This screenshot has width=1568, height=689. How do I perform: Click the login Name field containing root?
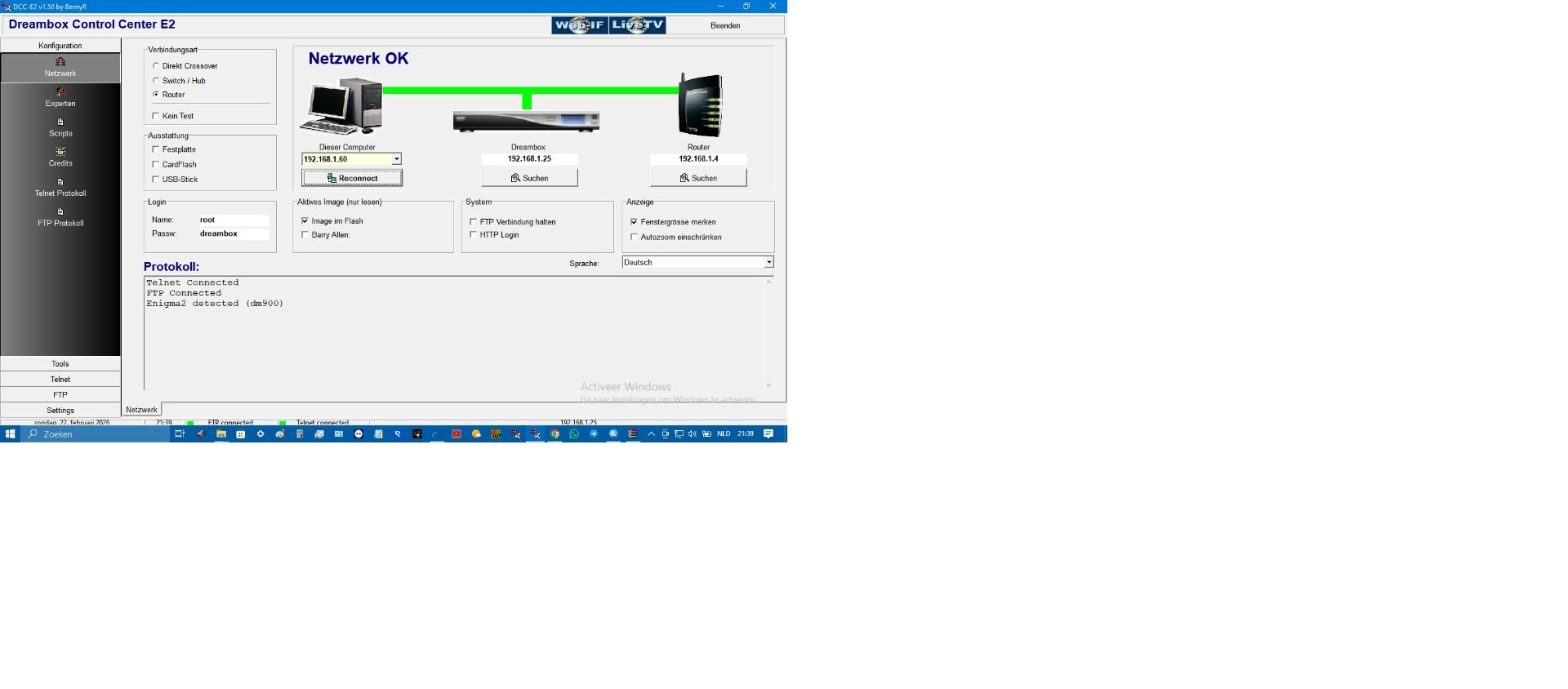[x=234, y=220]
